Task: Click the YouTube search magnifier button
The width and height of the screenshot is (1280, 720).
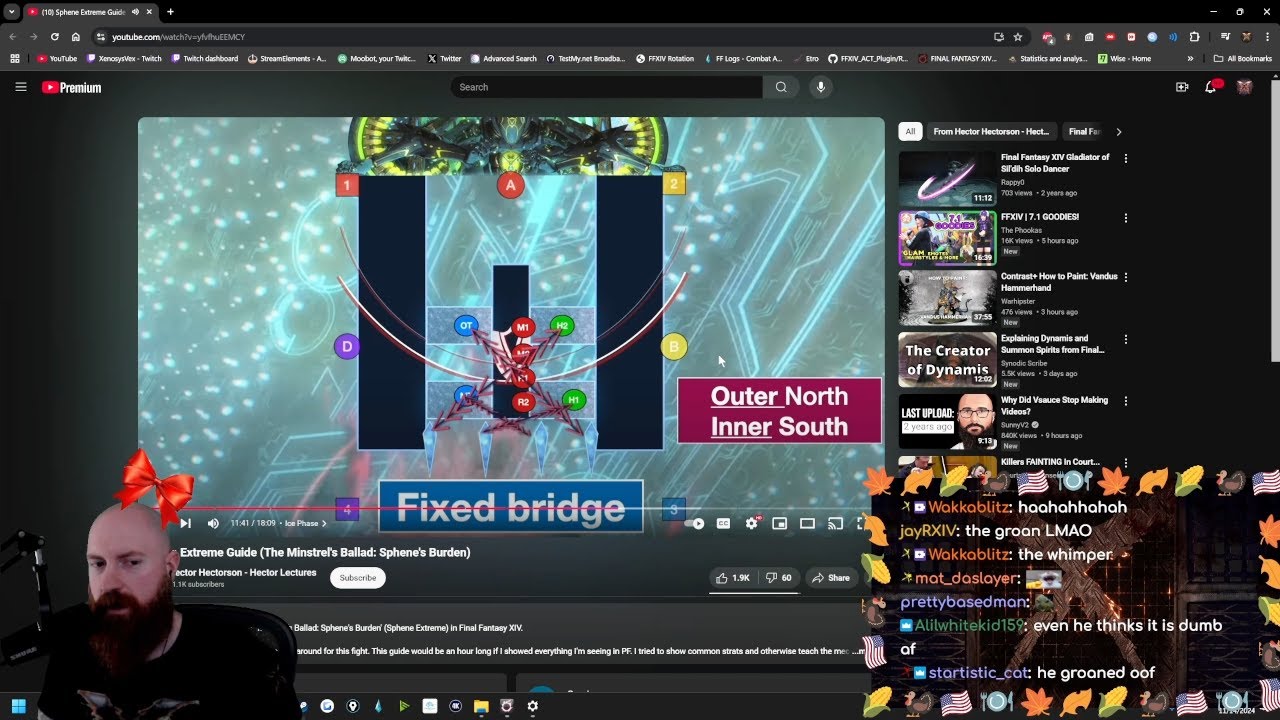Action: pos(781,87)
